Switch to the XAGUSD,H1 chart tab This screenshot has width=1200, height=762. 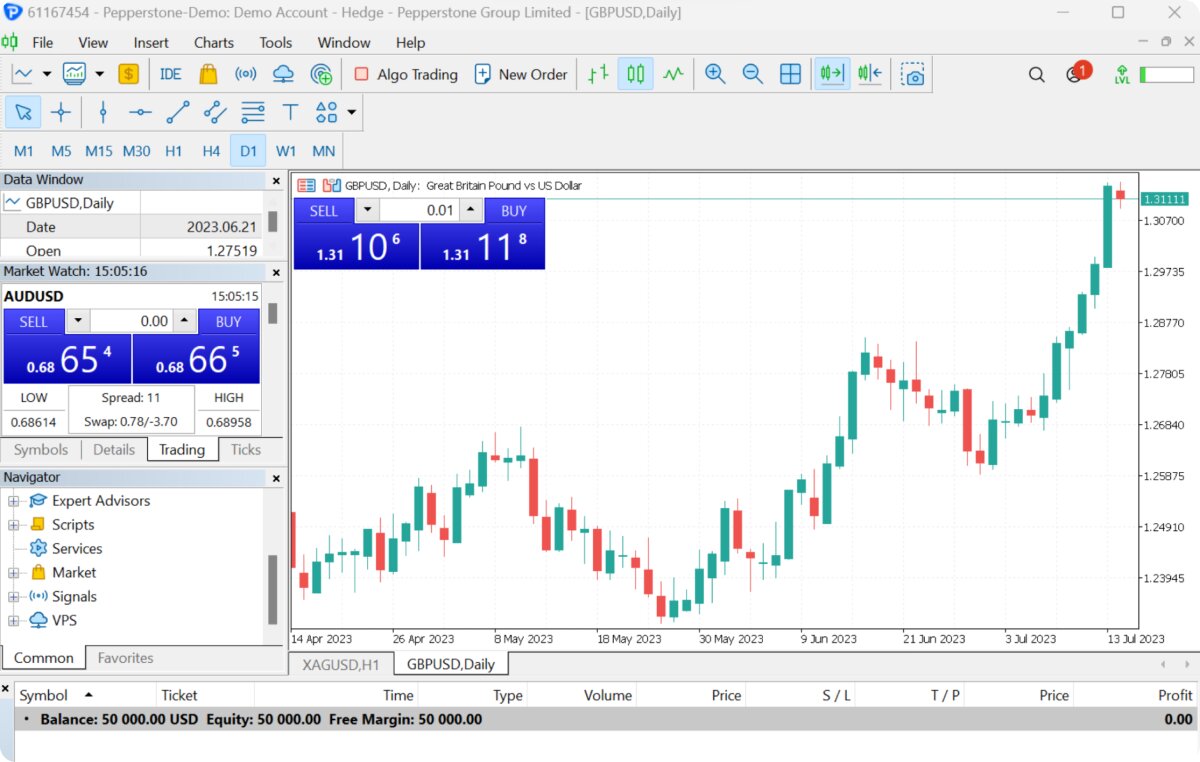coord(341,664)
